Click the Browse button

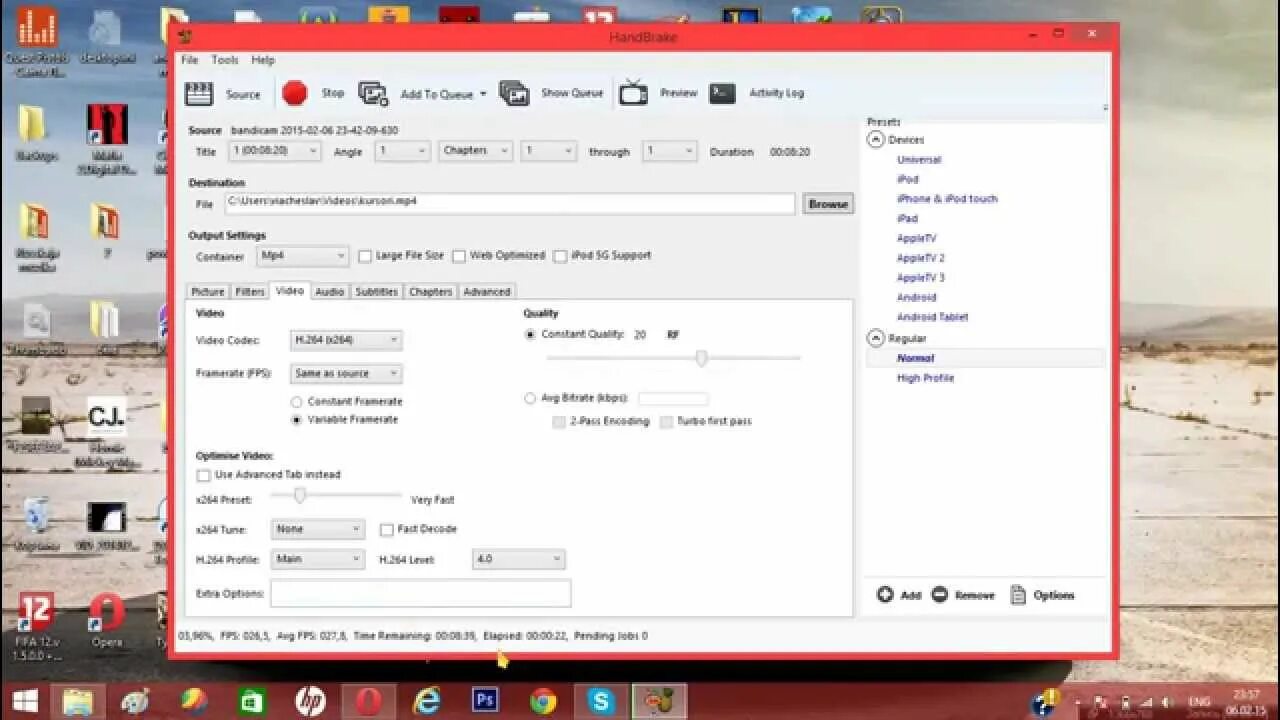[828, 204]
